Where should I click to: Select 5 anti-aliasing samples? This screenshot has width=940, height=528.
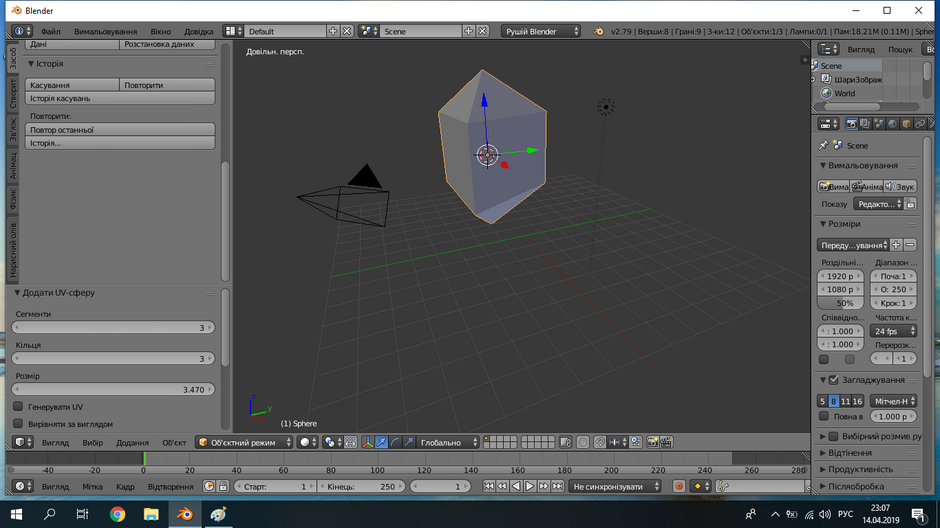click(x=822, y=401)
